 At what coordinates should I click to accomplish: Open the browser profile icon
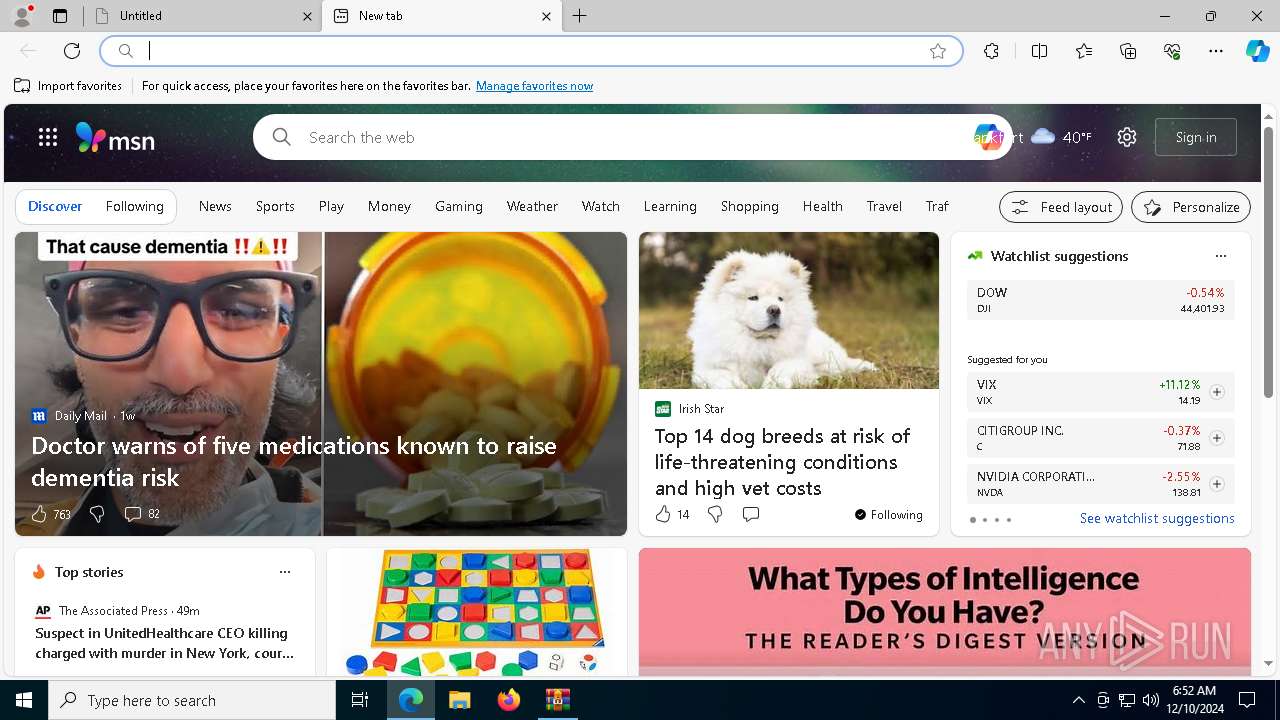pyautogui.click(x=21, y=16)
